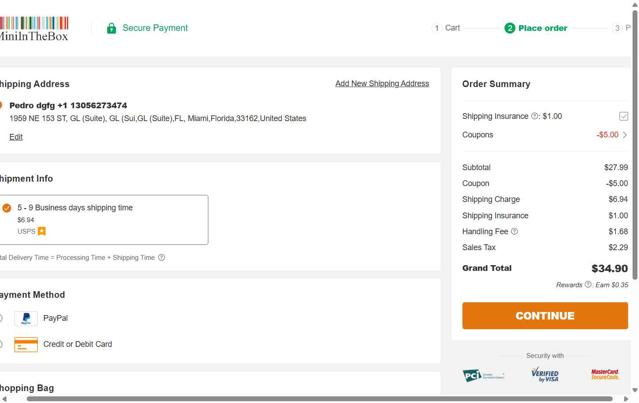The image size is (639, 403).
Task: Click the Shipping Insurance $1.00 summary row value
Action: click(x=618, y=216)
